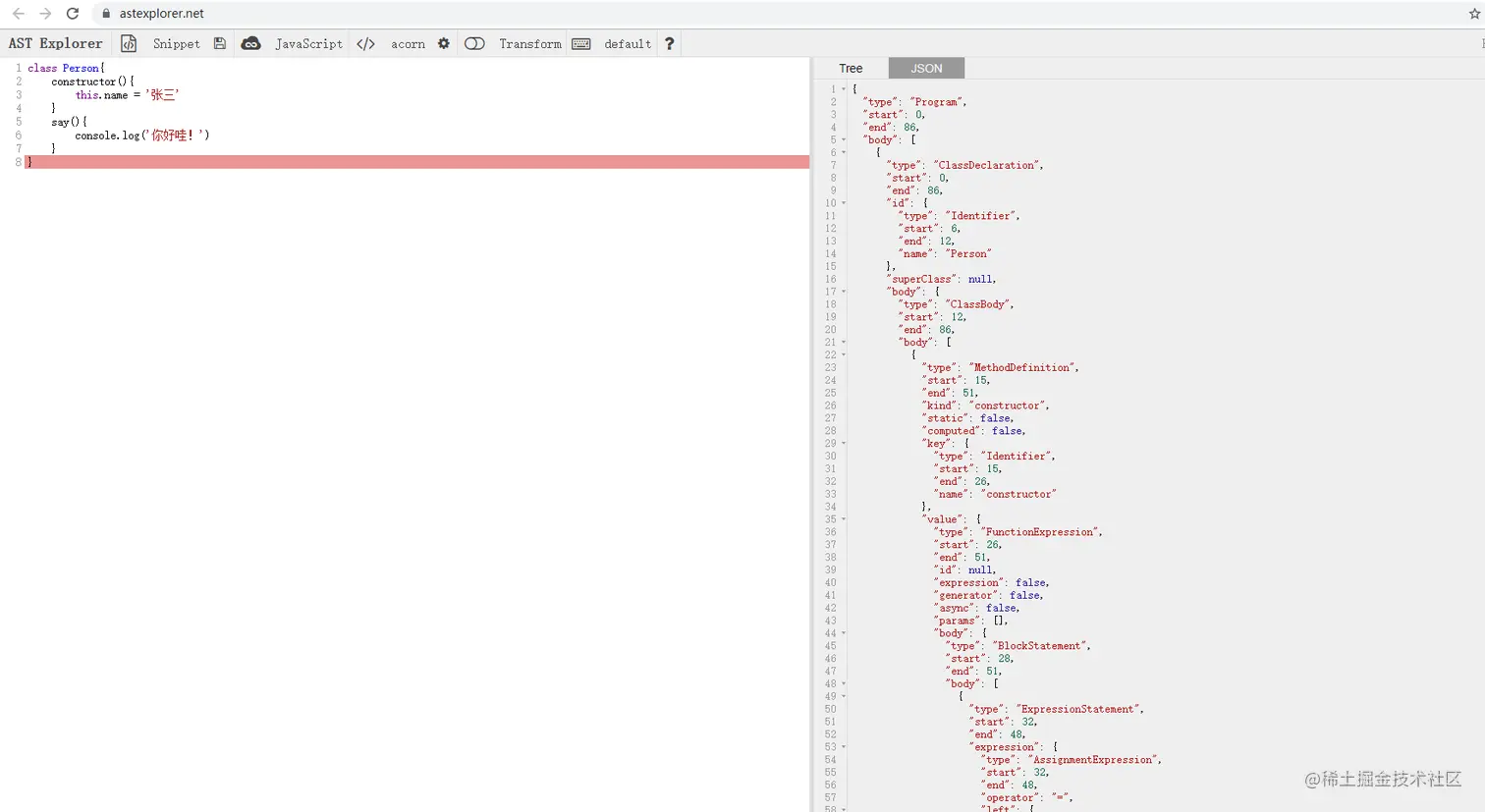Collapse the "key" object at line 29

click(x=844, y=444)
